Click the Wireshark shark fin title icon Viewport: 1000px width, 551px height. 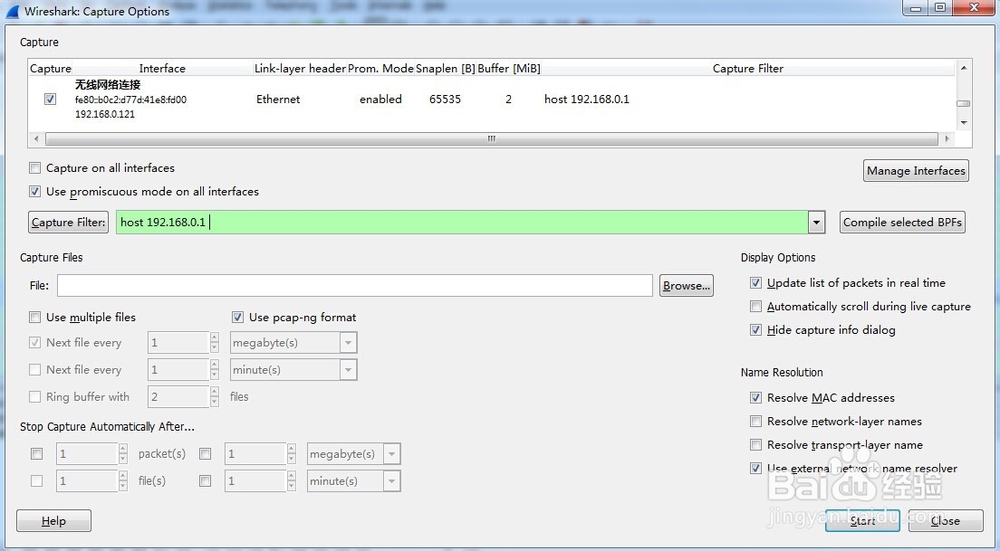click(x=12, y=11)
